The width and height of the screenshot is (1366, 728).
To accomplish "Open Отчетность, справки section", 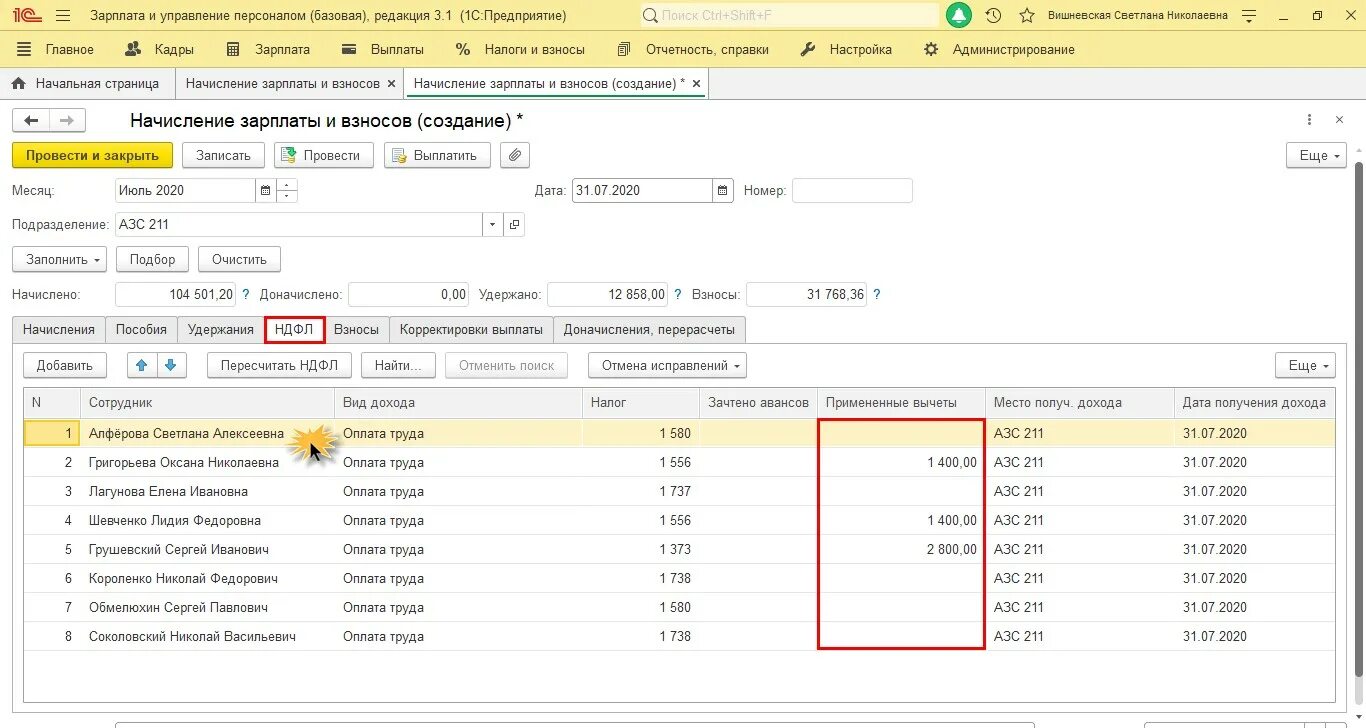I will point(693,49).
